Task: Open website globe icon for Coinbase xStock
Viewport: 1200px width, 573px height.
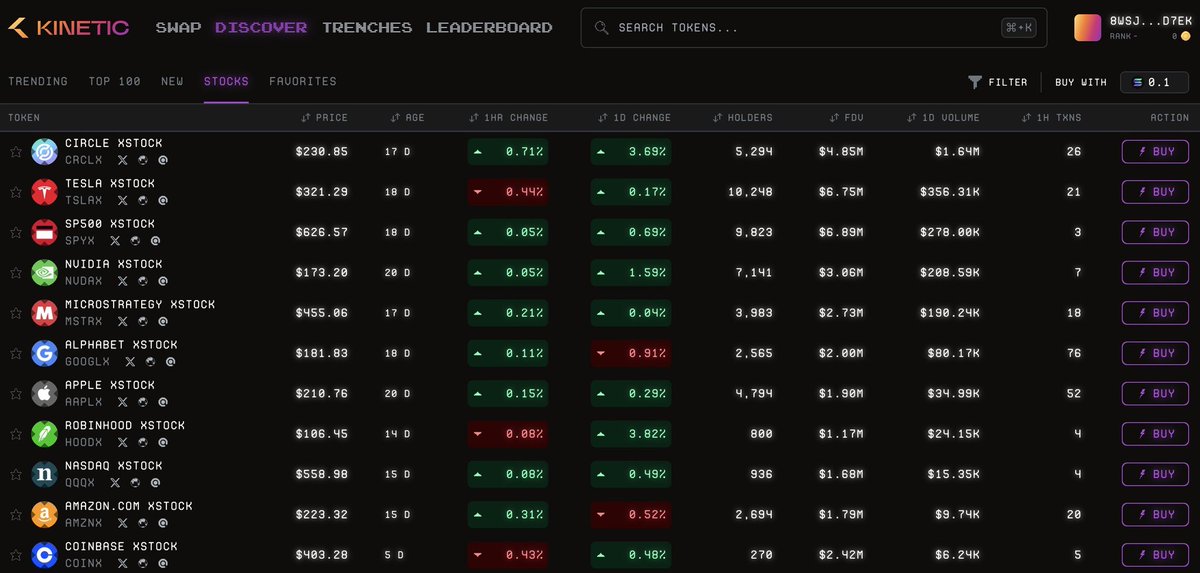Action: [143, 563]
